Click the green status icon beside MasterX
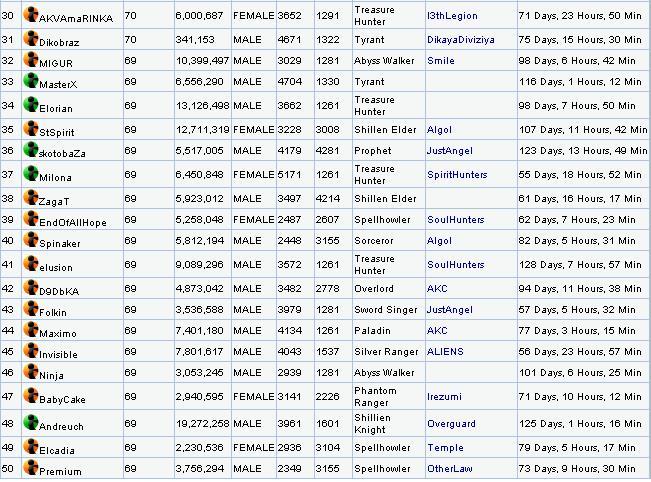Image resolution: width=651 pixels, height=482 pixels. [x=31, y=81]
